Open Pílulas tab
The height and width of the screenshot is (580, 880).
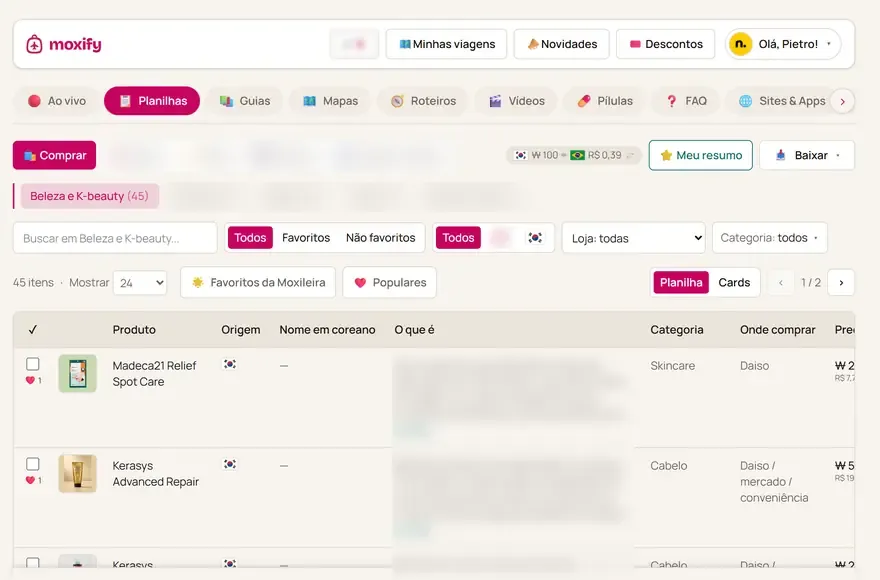[x=605, y=101]
